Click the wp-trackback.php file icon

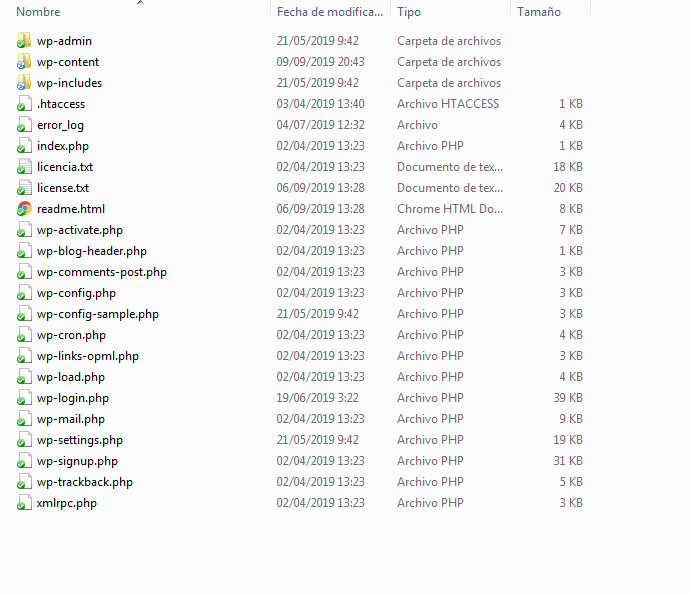click(24, 482)
